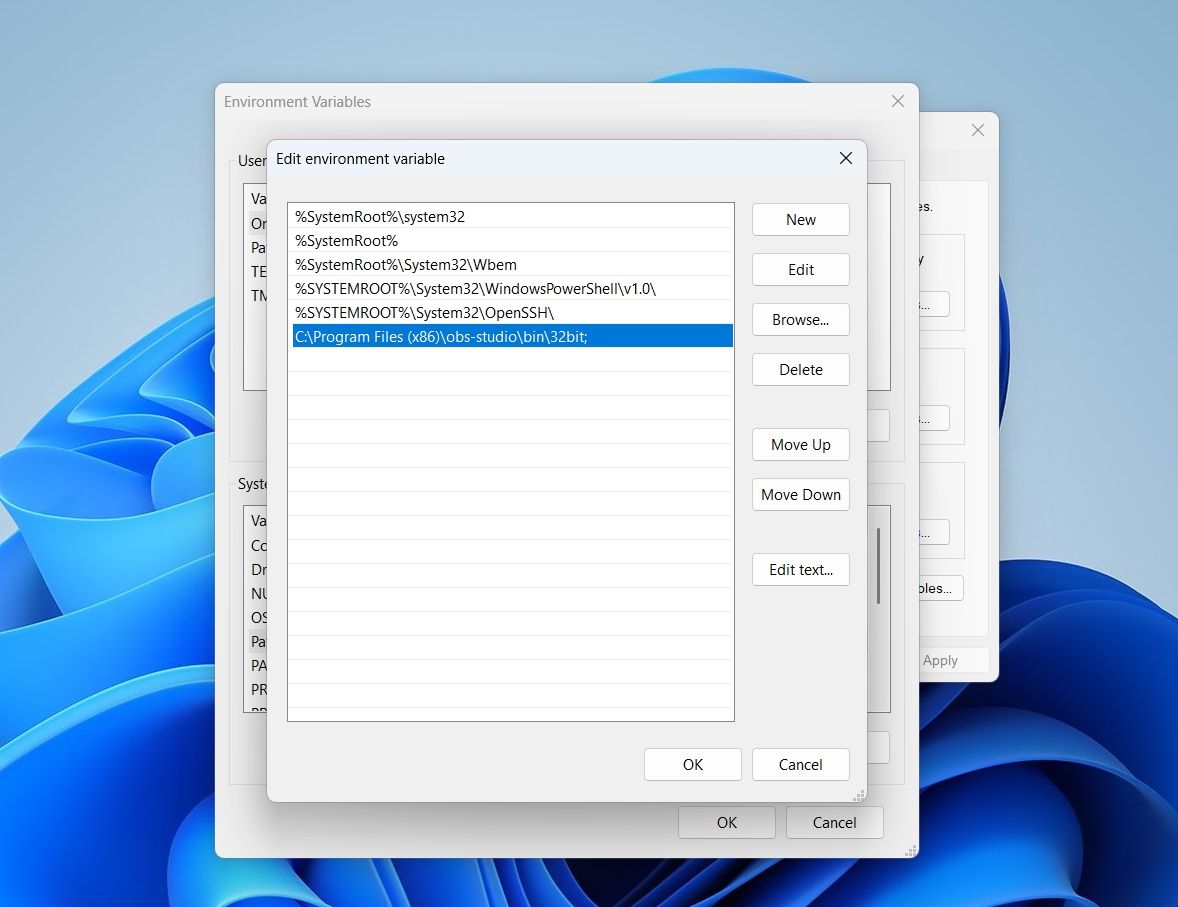Viewport: 1178px width, 907px height.
Task: Click OK in the Environment Variables window
Action: coord(726,823)
